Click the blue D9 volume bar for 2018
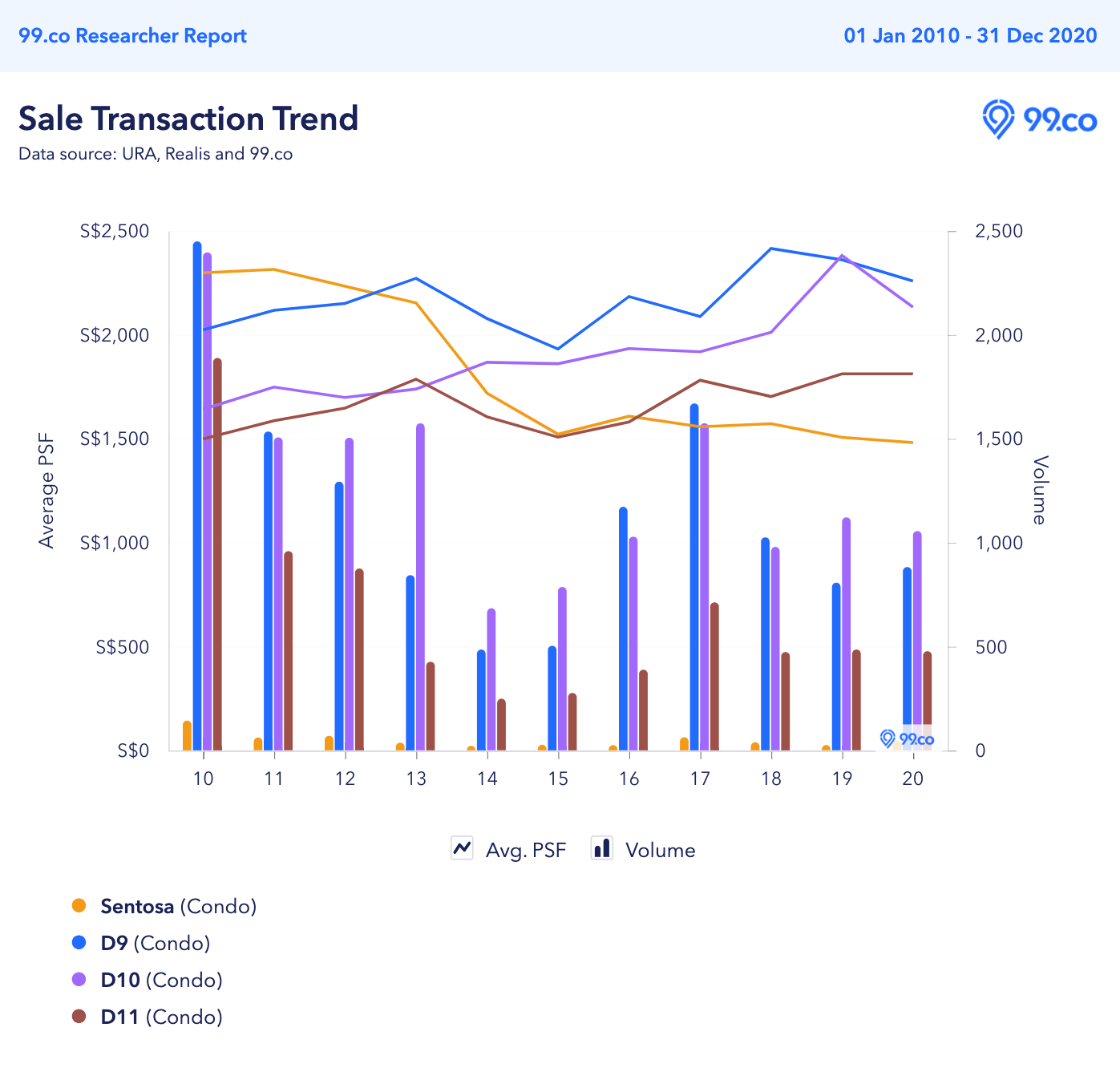Image resolution: width=1120 pixels, height=1080 pixels. click(x=765, y=645)
